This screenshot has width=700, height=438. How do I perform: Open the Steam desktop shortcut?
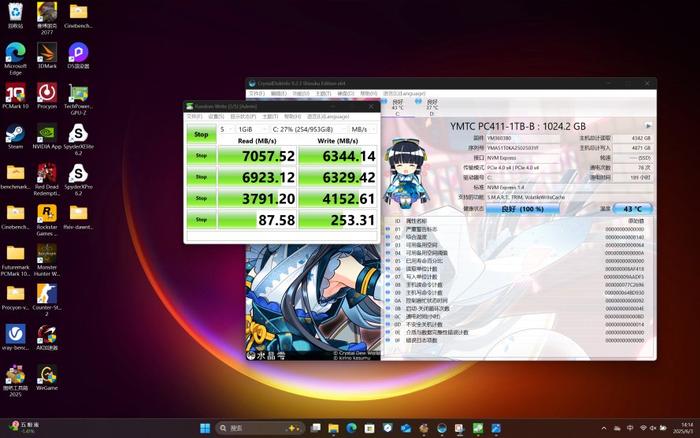click(x=15, y=136)
